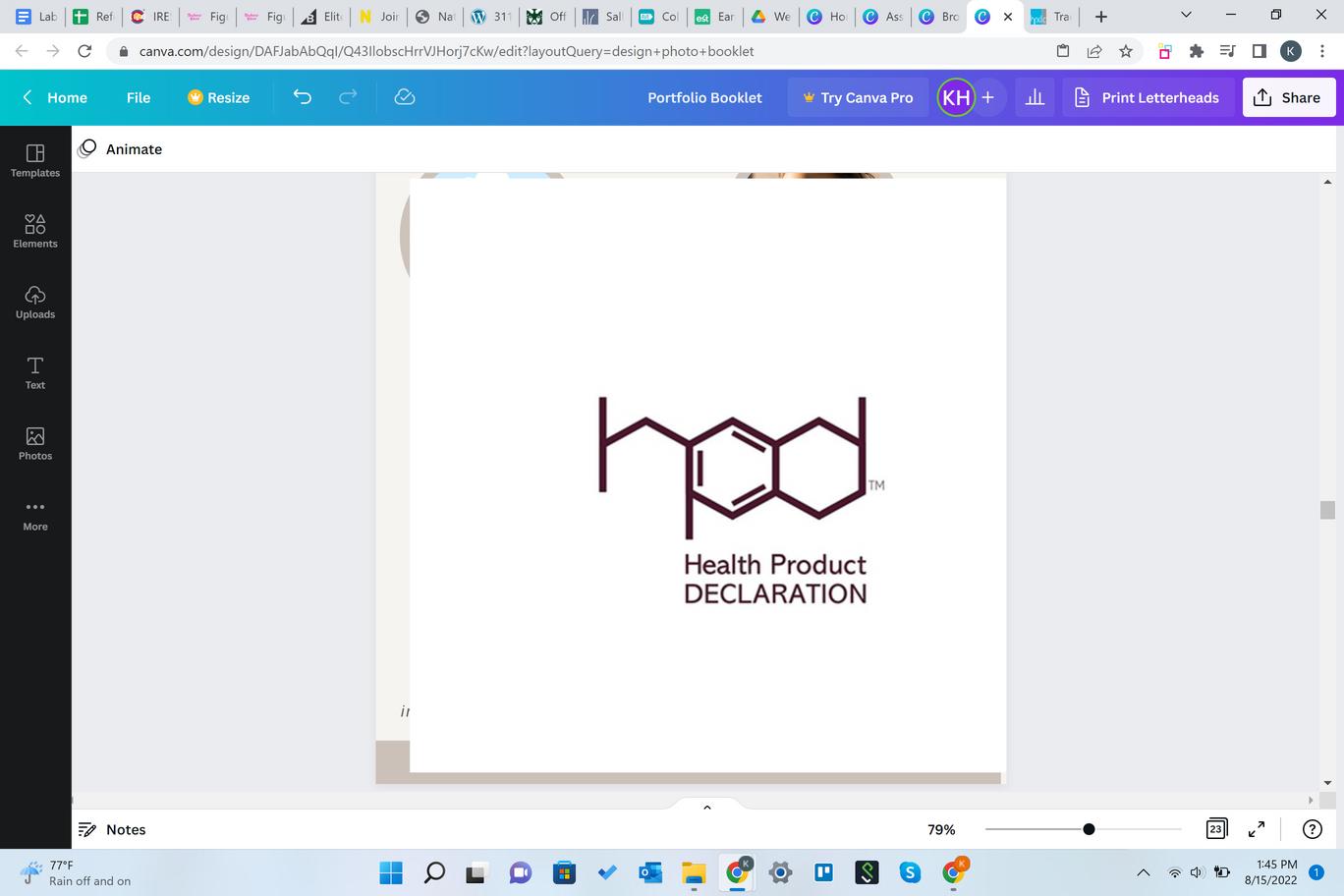Open the Chrome extensions puzzle icon
The height and width of the screenshot is (896, 1344).
tap(1197, 51)
